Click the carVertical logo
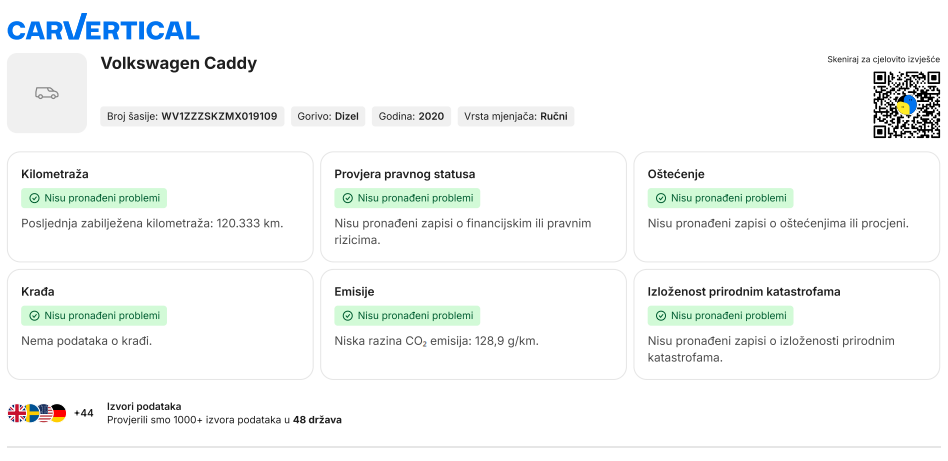 click(x=103, y=28)
